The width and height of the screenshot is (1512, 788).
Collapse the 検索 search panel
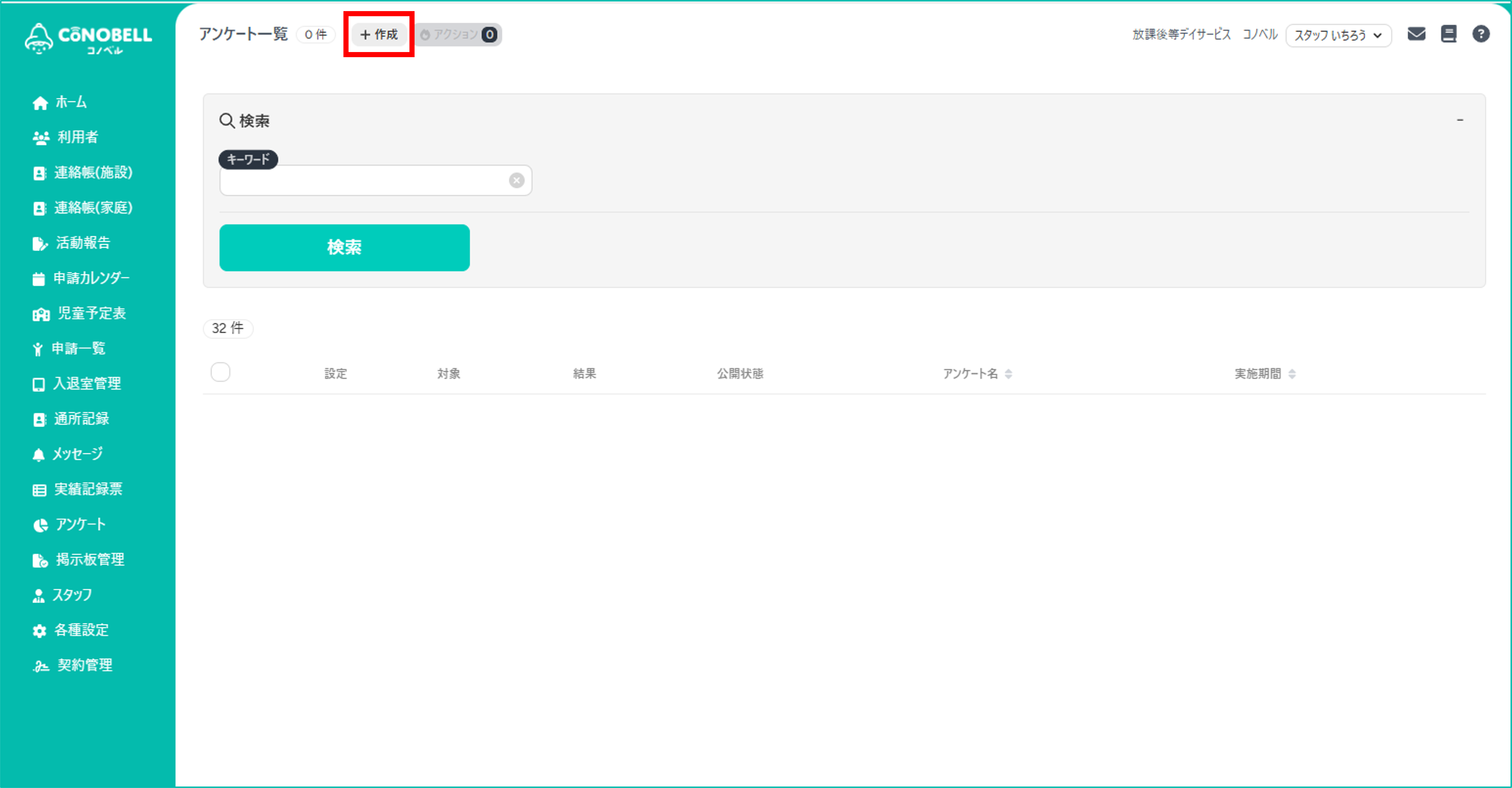[1460, 120]
